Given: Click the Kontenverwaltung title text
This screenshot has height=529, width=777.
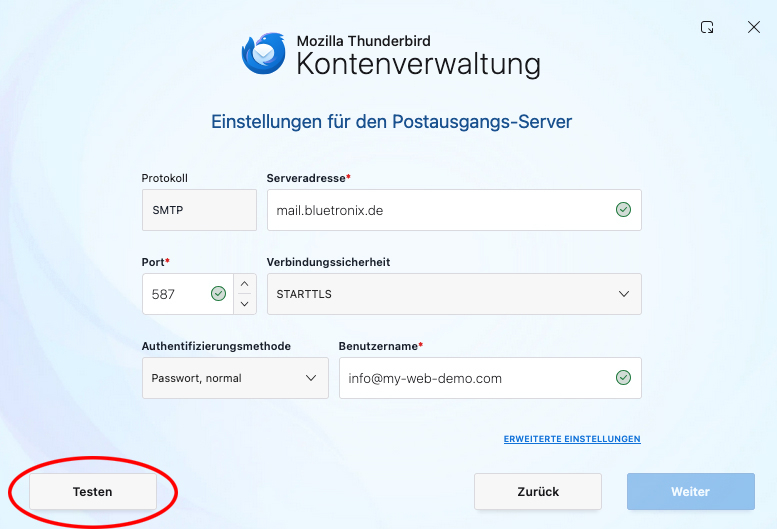Looking at the screenshot, I should [x=418, y=64].
